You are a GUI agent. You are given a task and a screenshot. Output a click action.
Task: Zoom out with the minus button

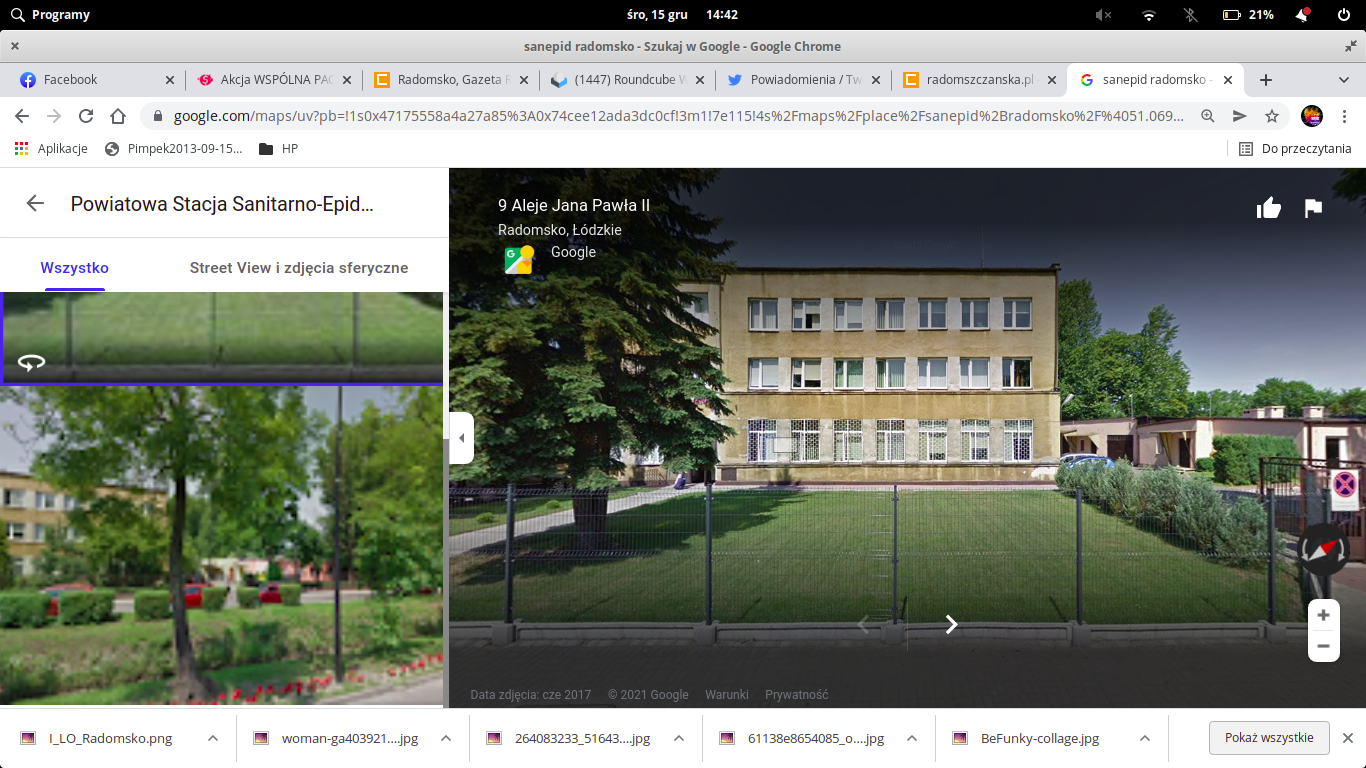click(1323, 646)
